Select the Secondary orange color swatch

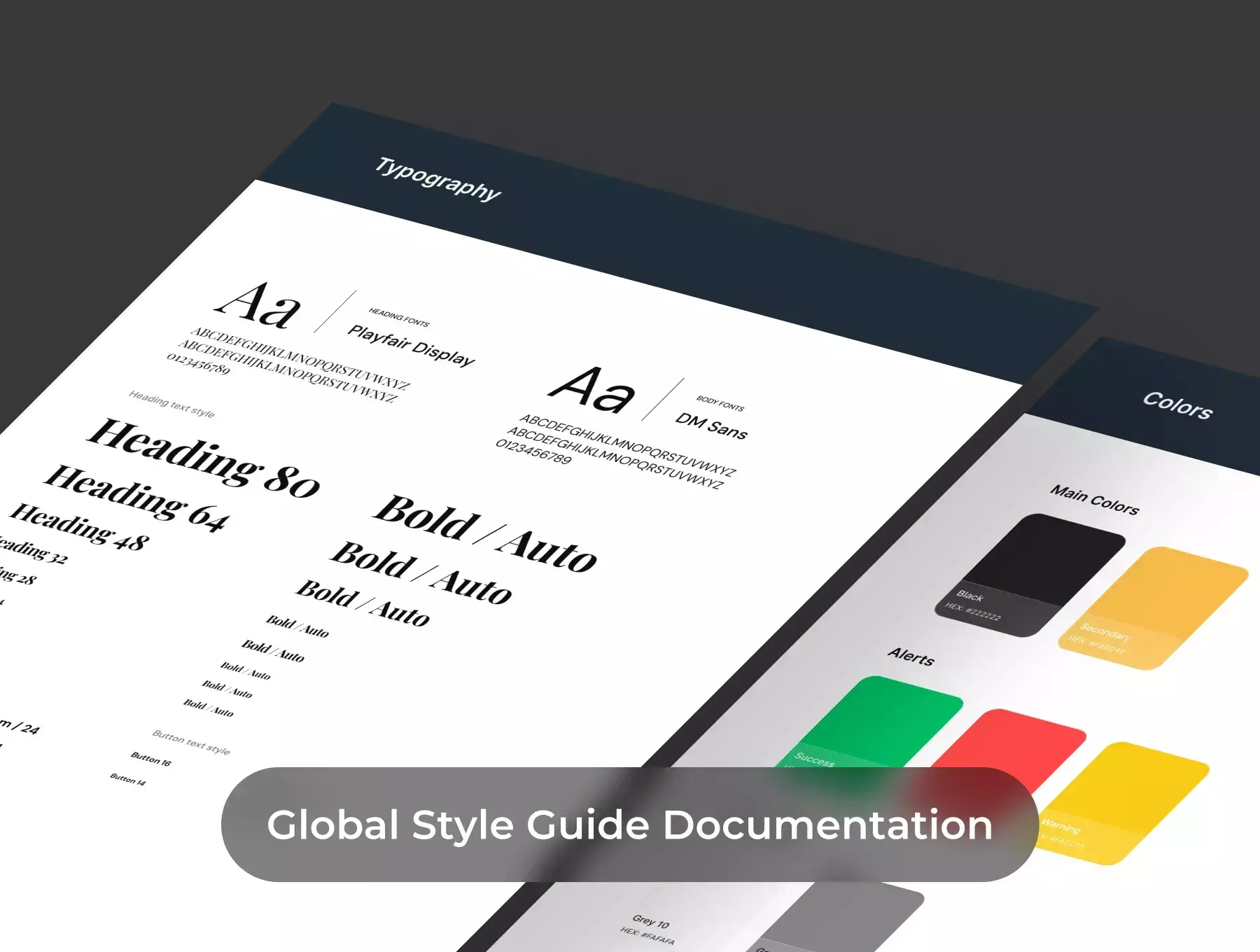click(1153, 608)
